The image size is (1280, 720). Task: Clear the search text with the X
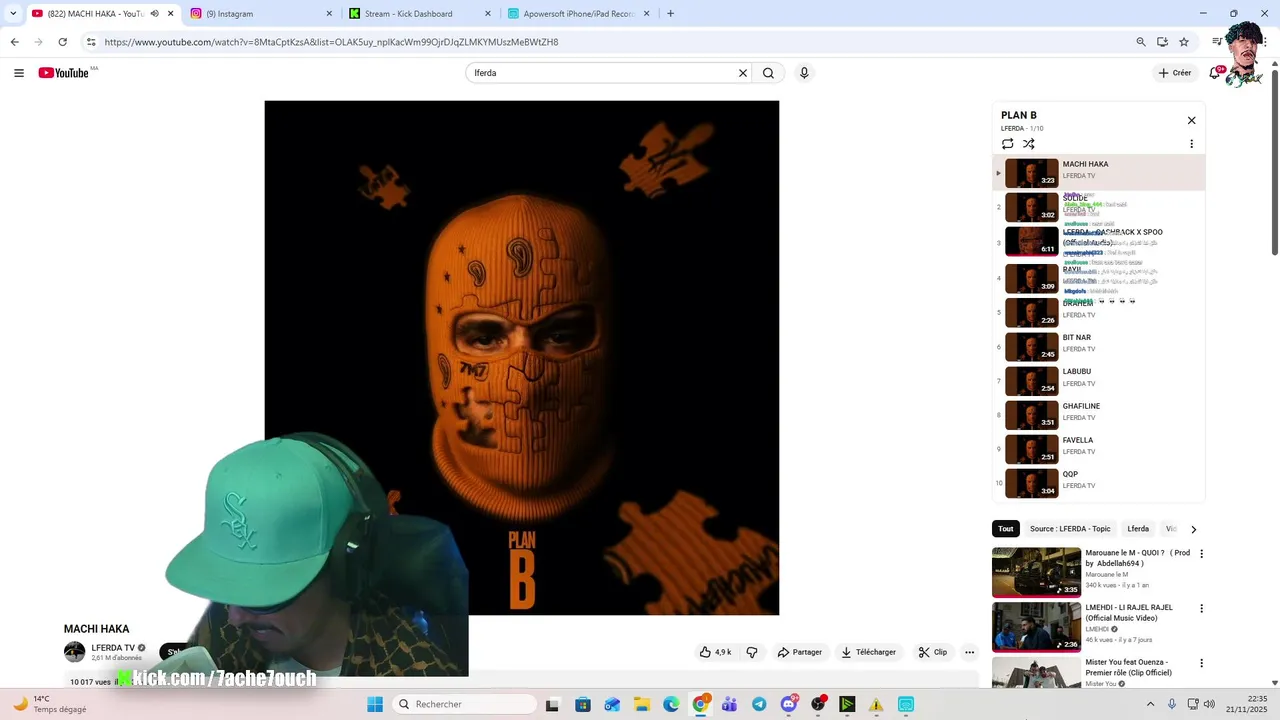(x=743, y=73)
